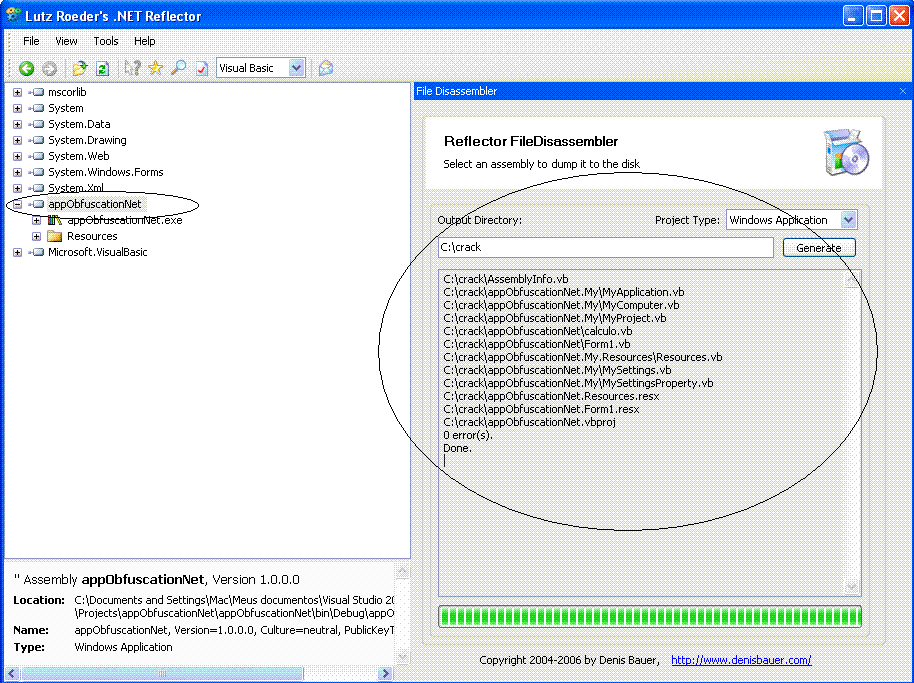Viewport: 914px width, 683px height.
Task: Open the denisbauer.com link
Action: click(x=741, y=660)
